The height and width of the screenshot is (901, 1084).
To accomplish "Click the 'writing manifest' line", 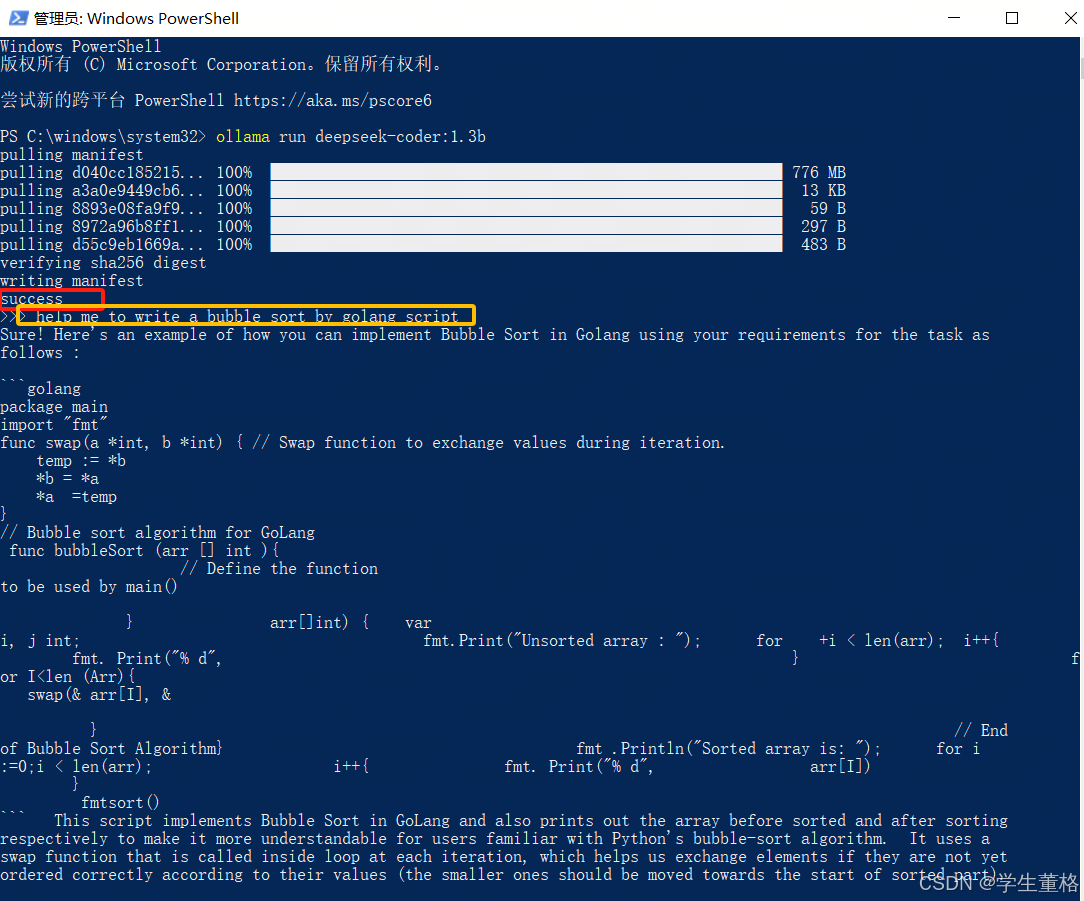I will pos(72,281).
